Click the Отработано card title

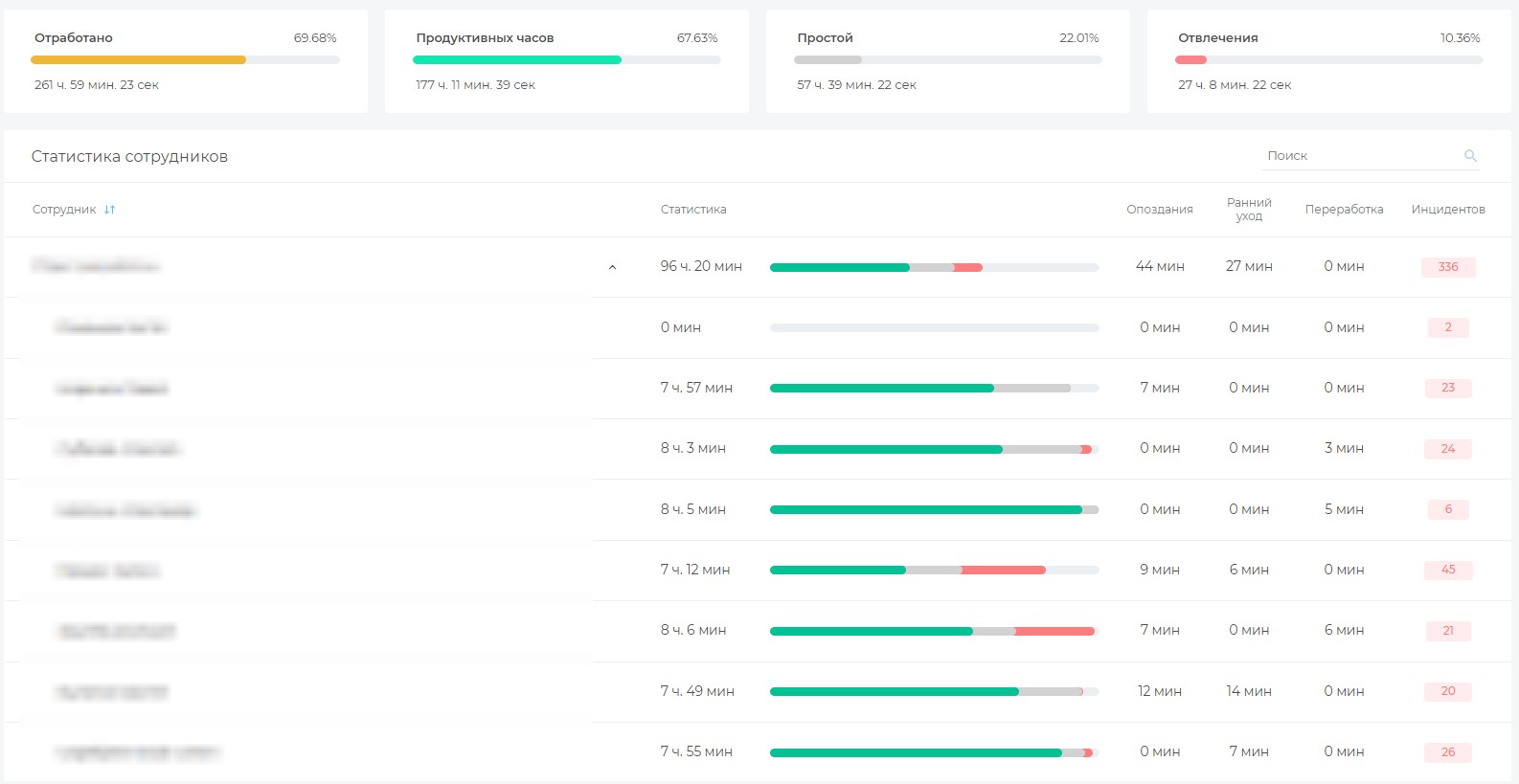[74, 38]
